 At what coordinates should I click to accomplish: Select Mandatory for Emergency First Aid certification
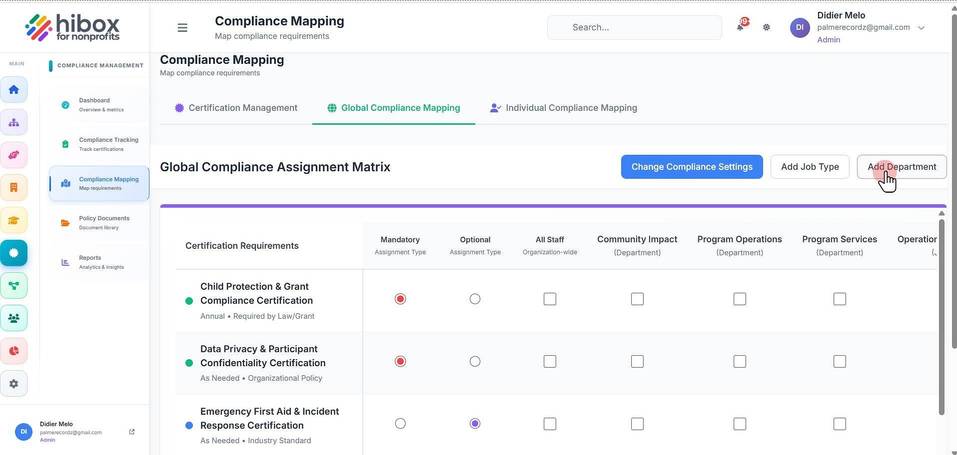point(400,423)
